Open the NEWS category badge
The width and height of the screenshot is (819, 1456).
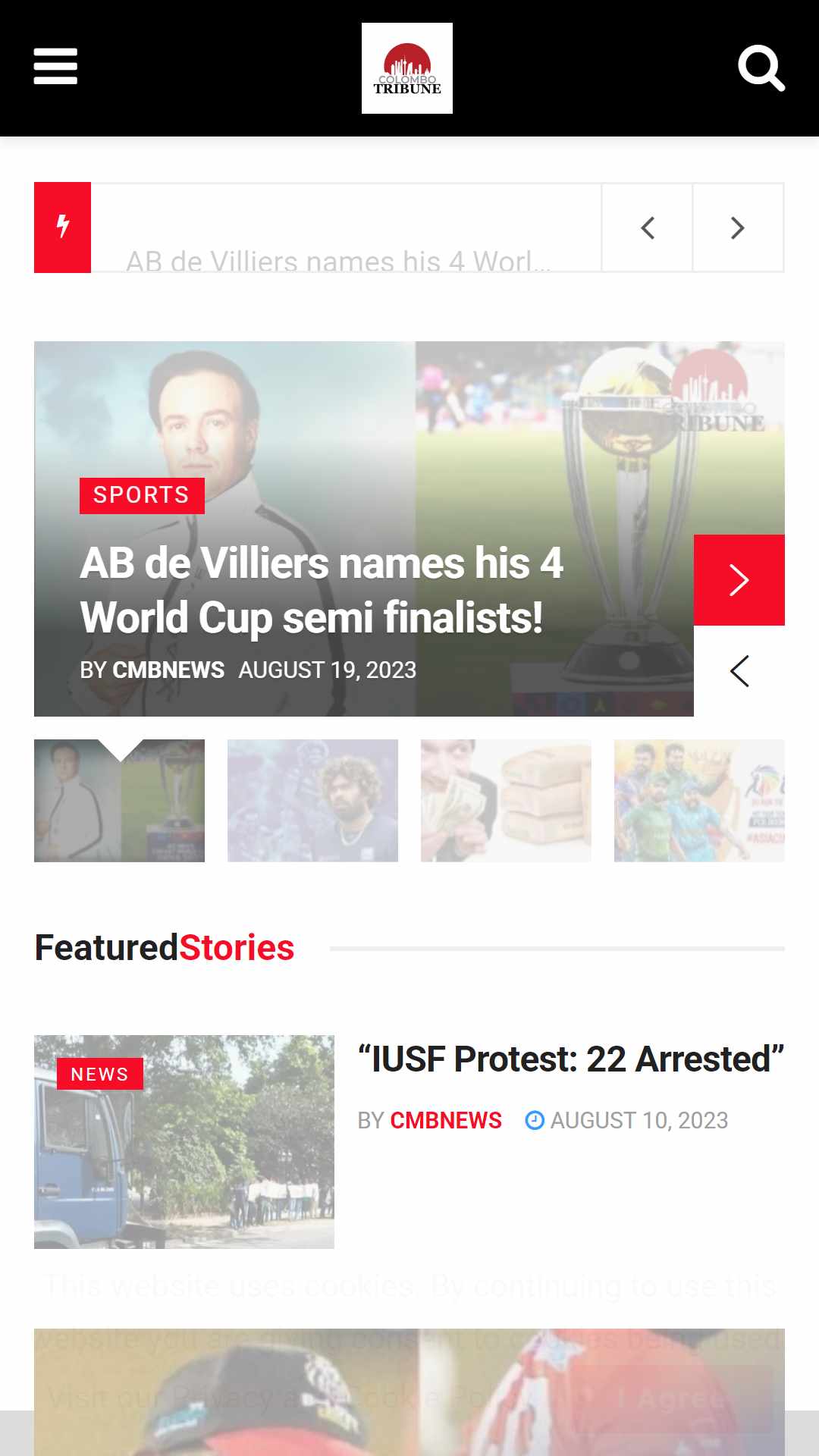click(100, 1074)
